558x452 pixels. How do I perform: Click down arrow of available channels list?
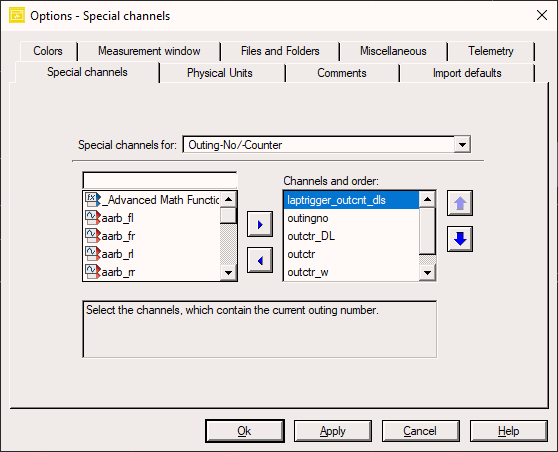point(228,273)
